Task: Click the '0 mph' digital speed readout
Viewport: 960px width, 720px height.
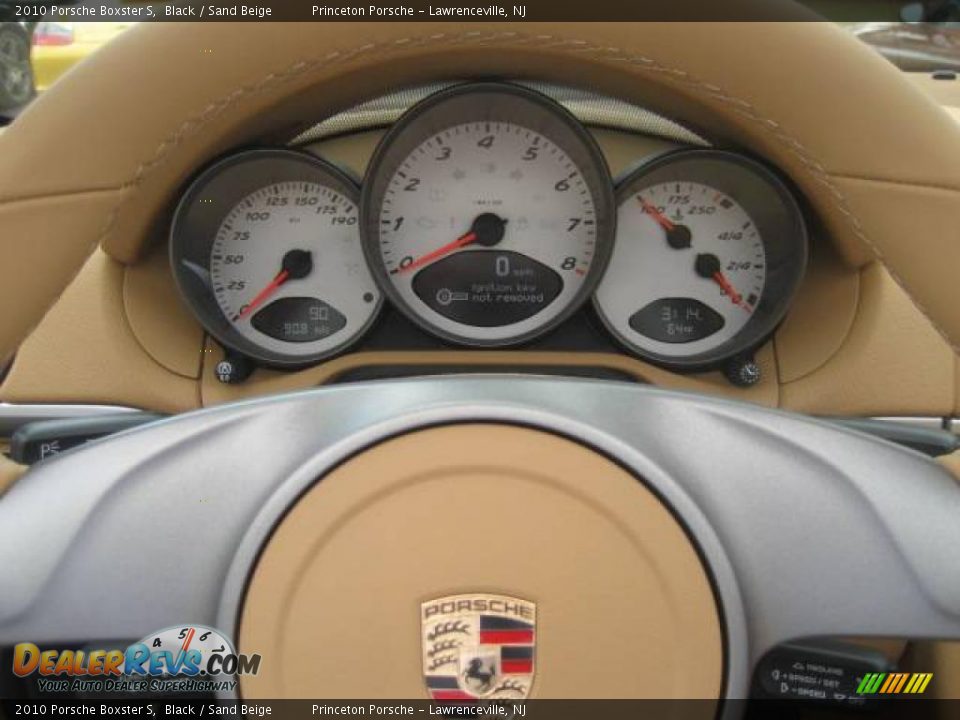Action: click(x=514, y=267)
